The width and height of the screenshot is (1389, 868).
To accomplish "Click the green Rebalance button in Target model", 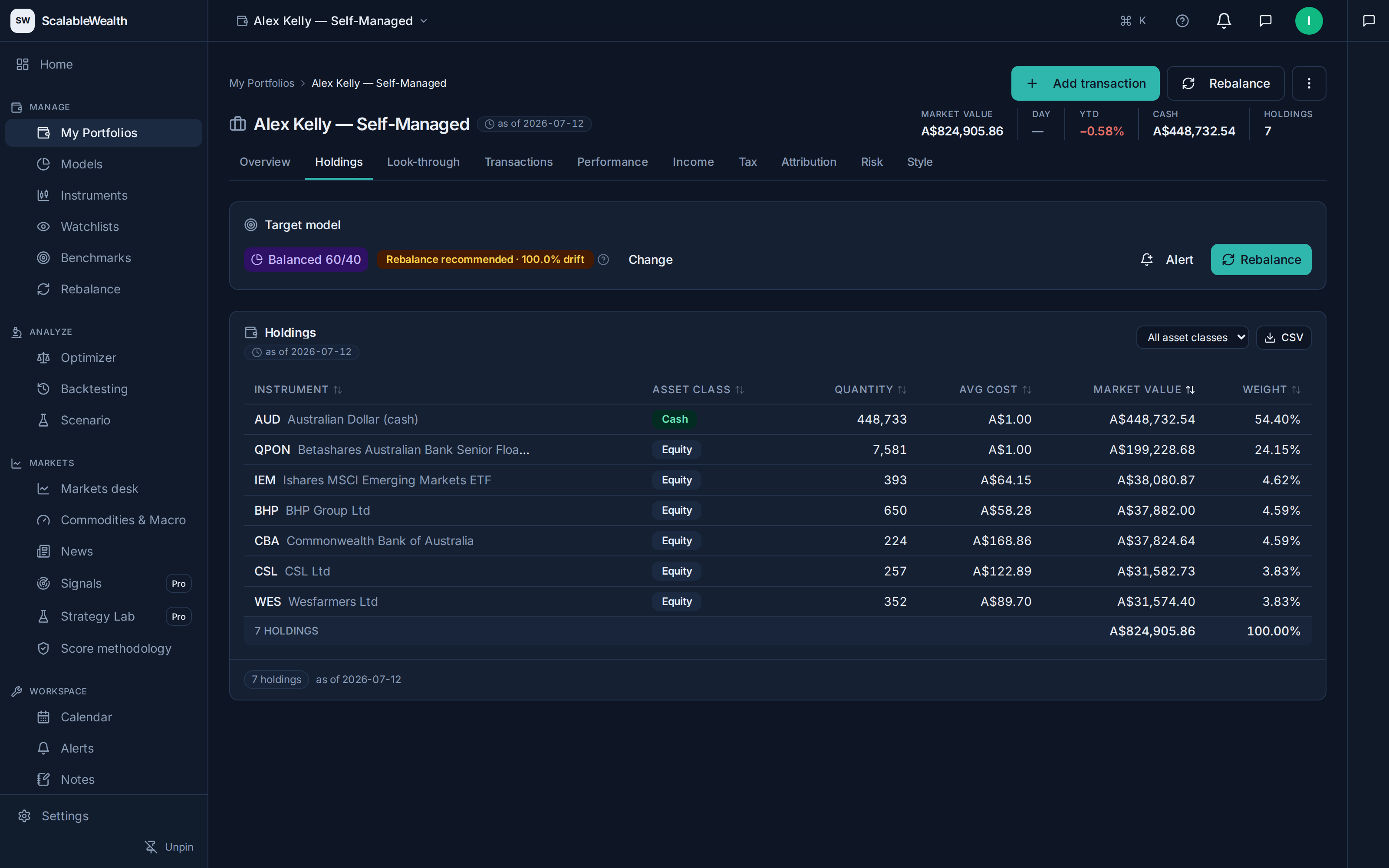I will pyautogui.click(x=1261, y=260).
